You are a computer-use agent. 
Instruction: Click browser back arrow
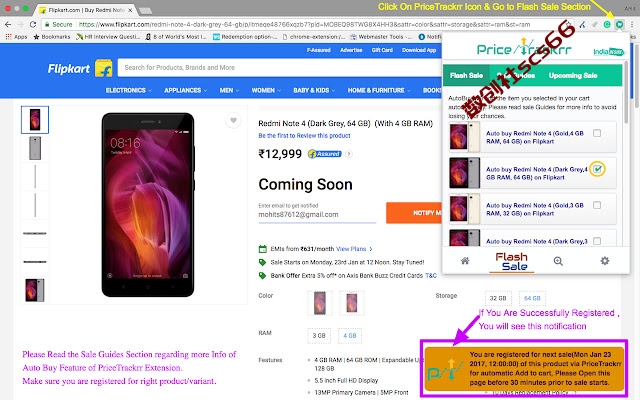[8, 24]
